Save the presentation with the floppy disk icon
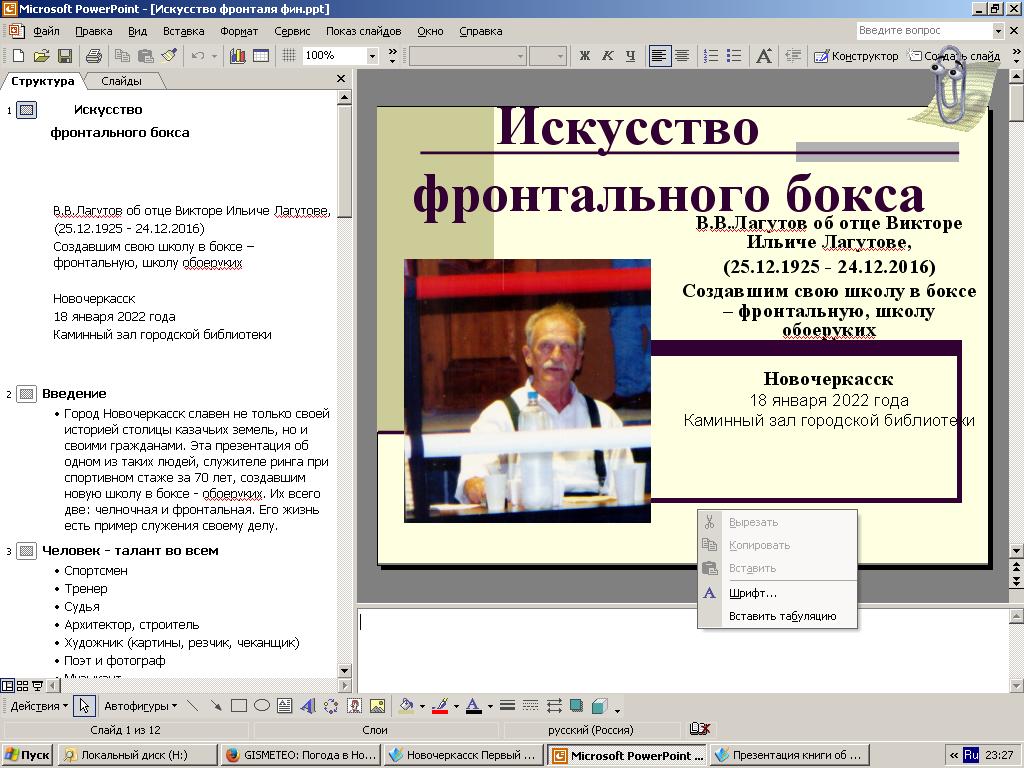This screenshot has height=768, width=1024. (x=65, y=56)
